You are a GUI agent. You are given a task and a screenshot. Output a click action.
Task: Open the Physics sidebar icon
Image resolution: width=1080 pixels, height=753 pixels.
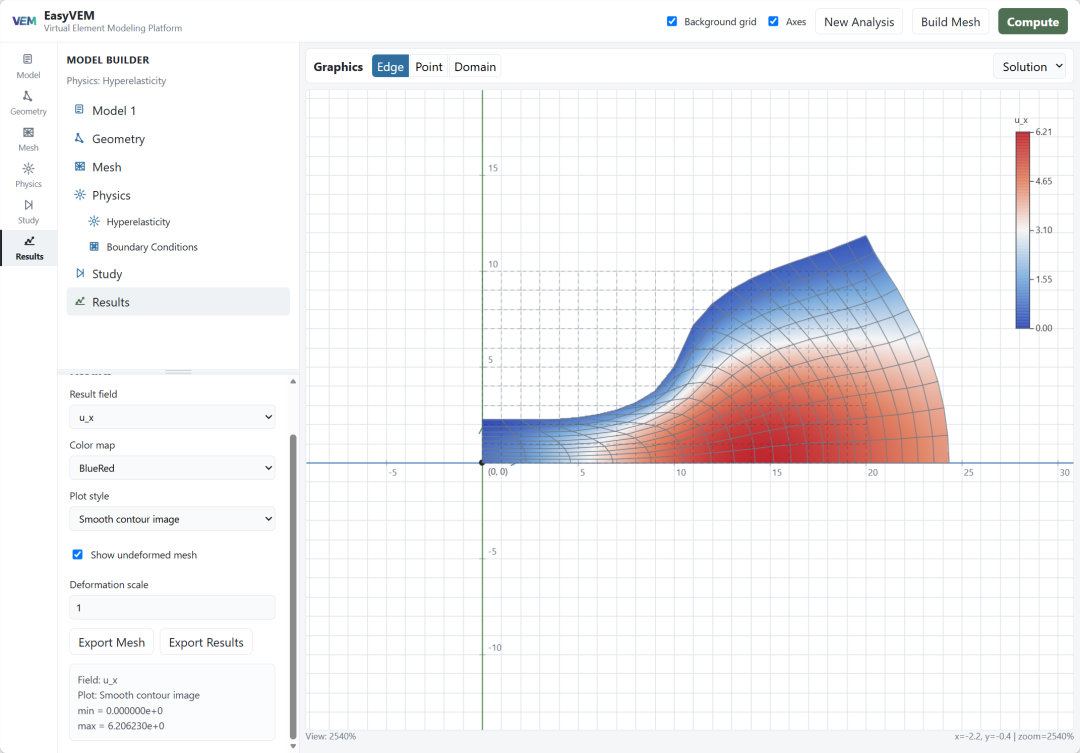[x=28, y=175]
